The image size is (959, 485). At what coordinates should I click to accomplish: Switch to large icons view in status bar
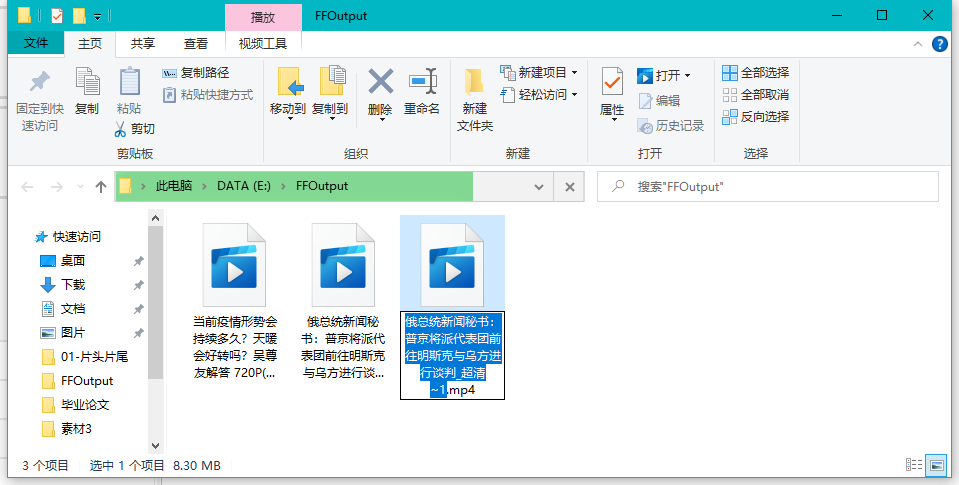936,465
